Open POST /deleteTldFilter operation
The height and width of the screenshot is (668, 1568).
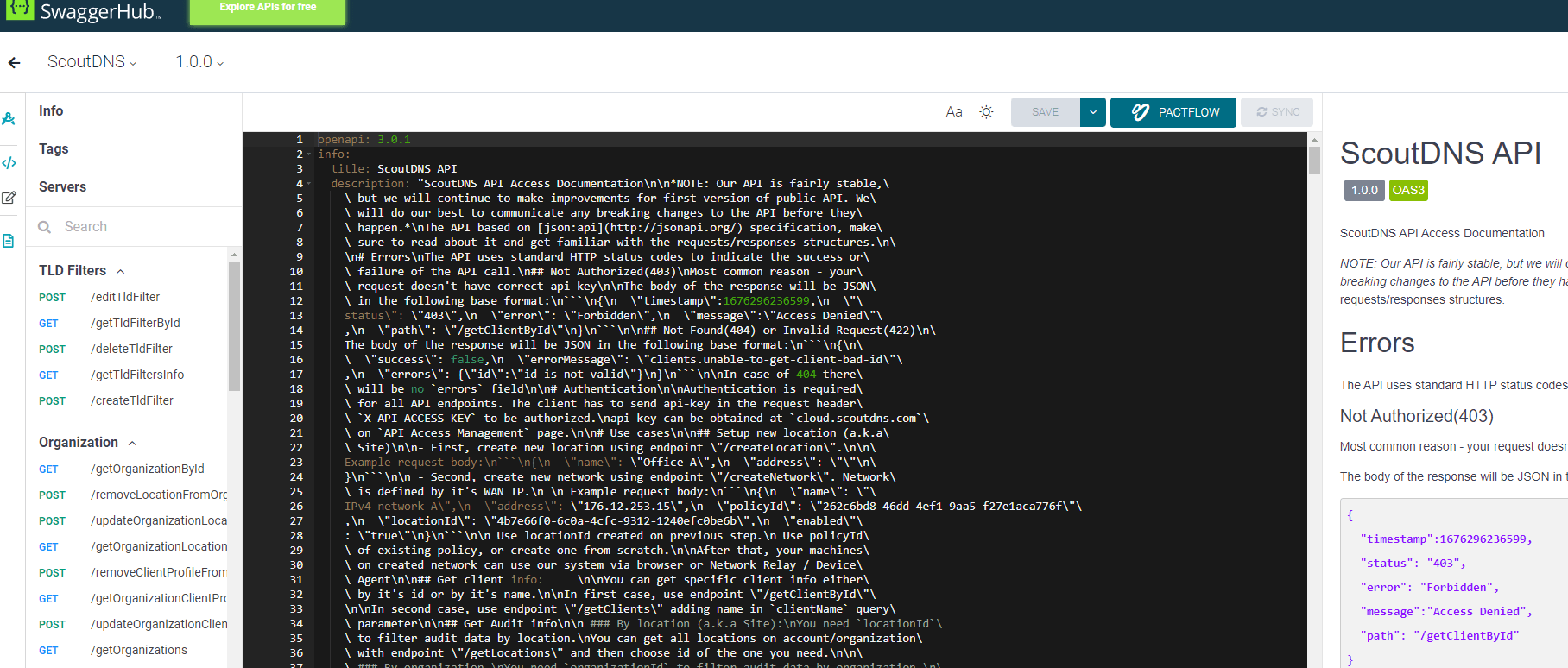tap(130, 349)
